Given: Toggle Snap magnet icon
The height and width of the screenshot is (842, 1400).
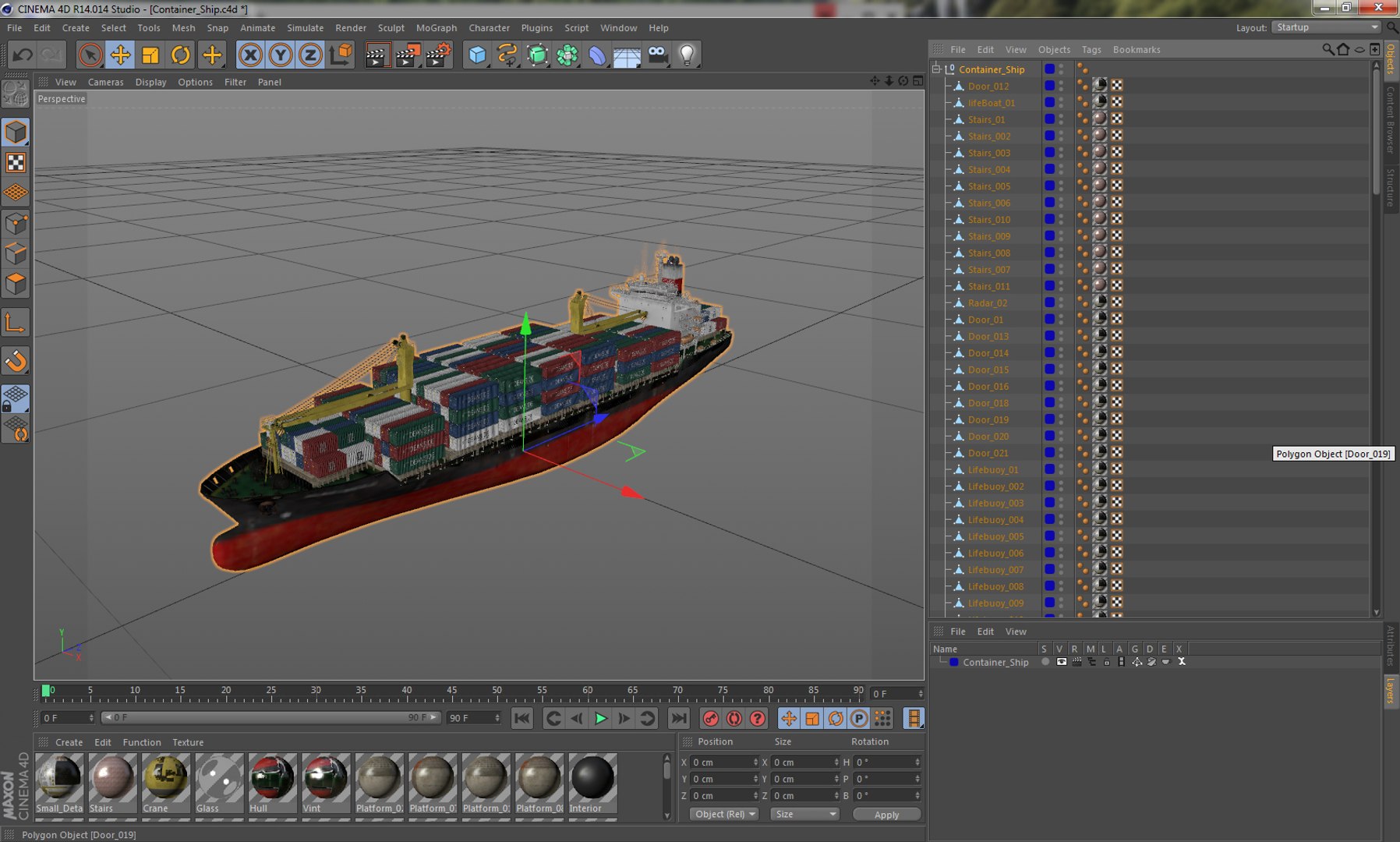Looking at the screenshot, I should click(16, 361).
